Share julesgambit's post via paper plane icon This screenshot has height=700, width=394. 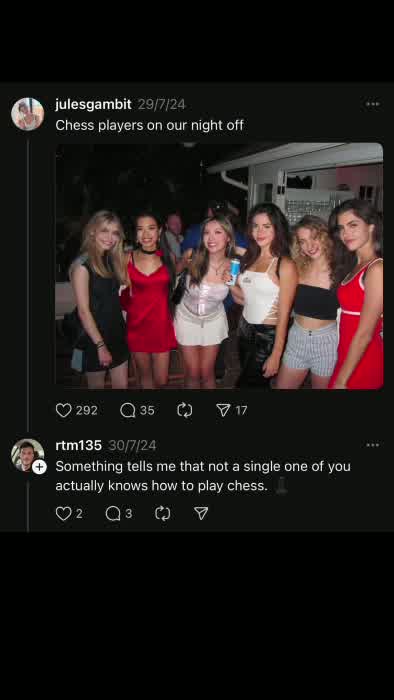tap(223, 410)
